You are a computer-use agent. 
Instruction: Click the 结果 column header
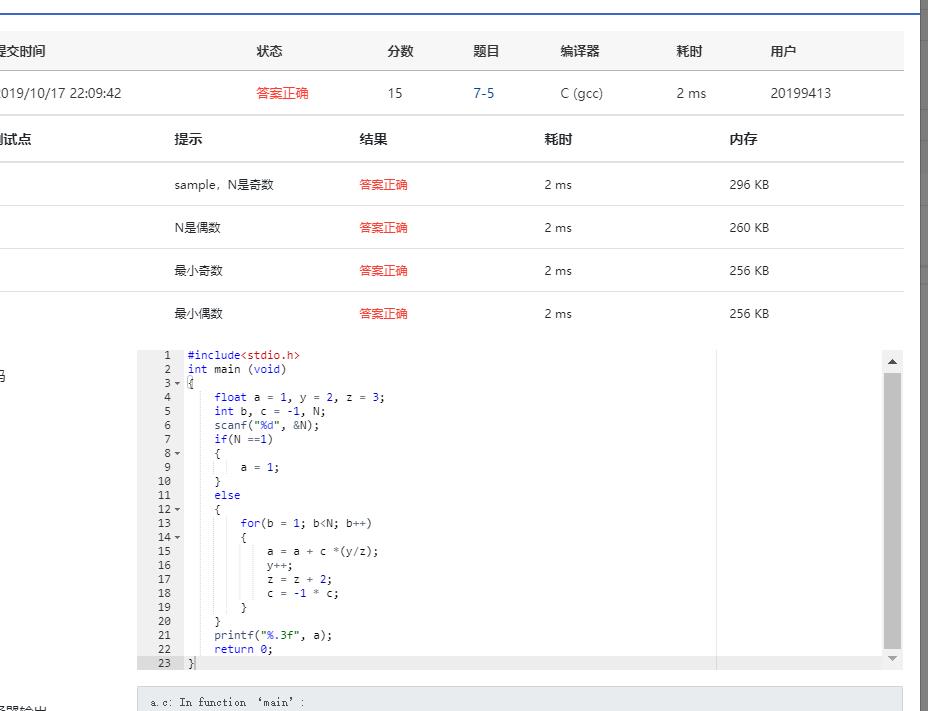[x=373, y=139]
